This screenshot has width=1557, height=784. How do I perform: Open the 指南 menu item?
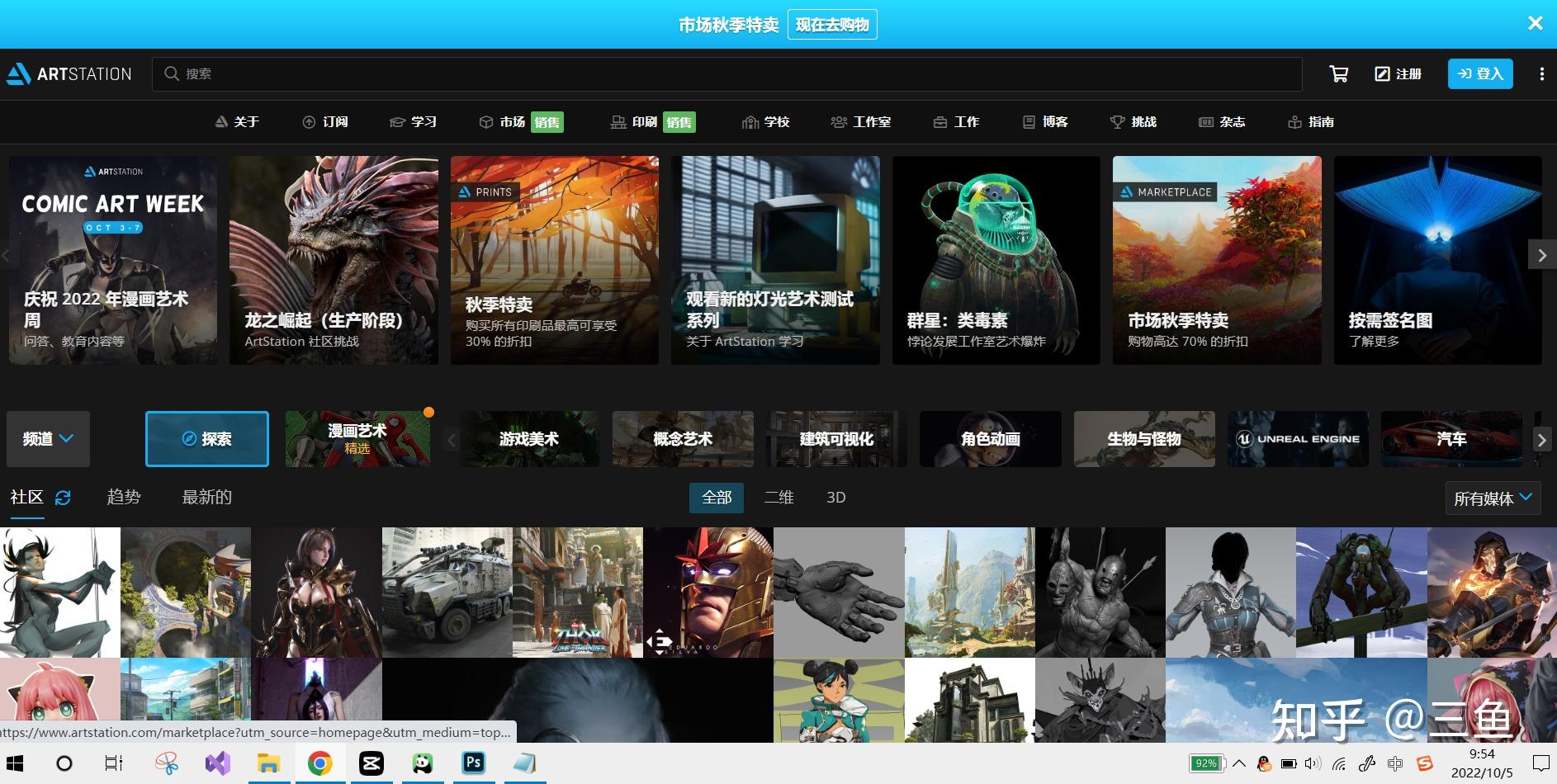click(x=1311, y=122)
